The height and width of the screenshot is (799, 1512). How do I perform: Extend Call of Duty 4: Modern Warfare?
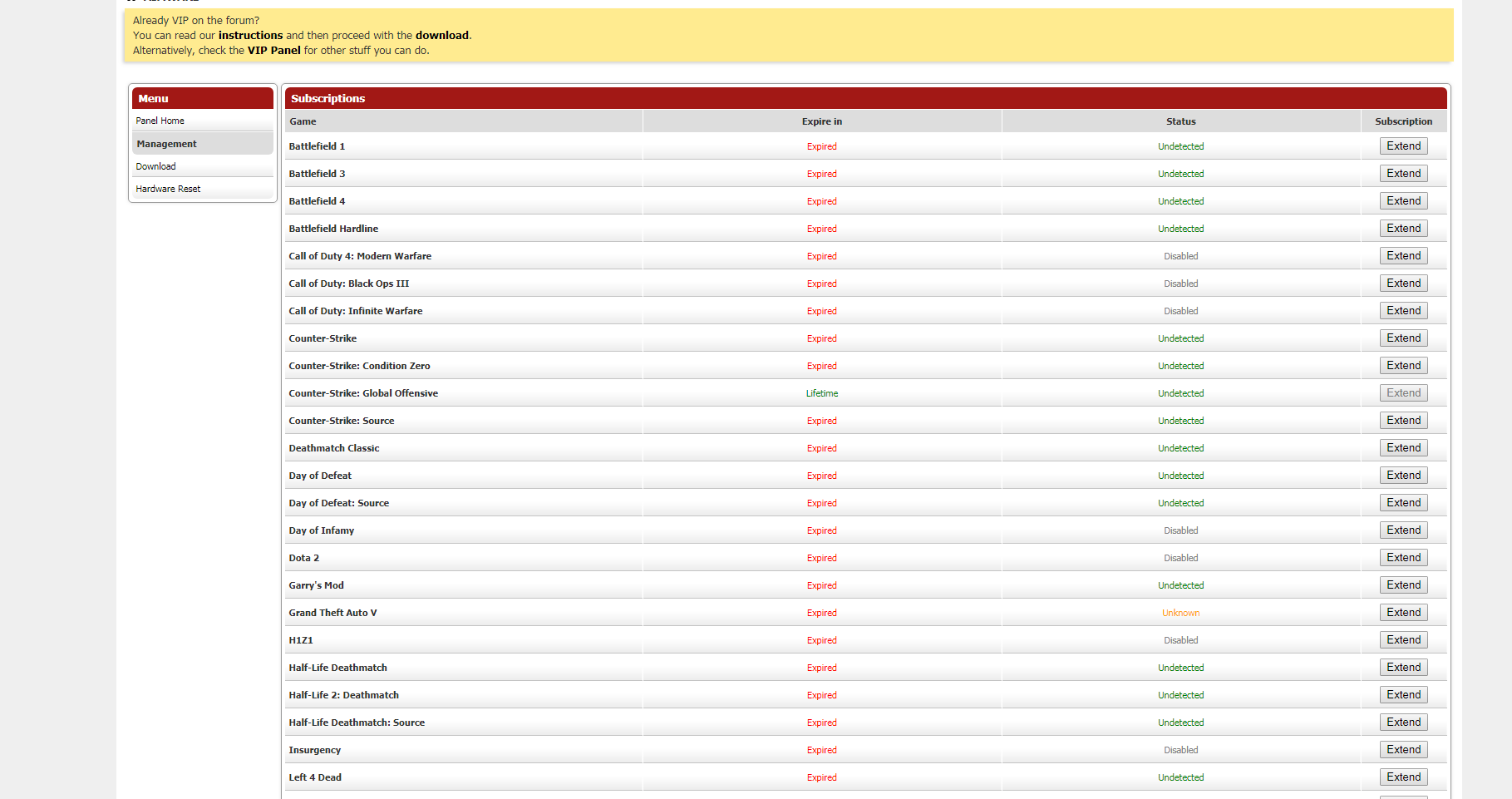[1404, 256]
